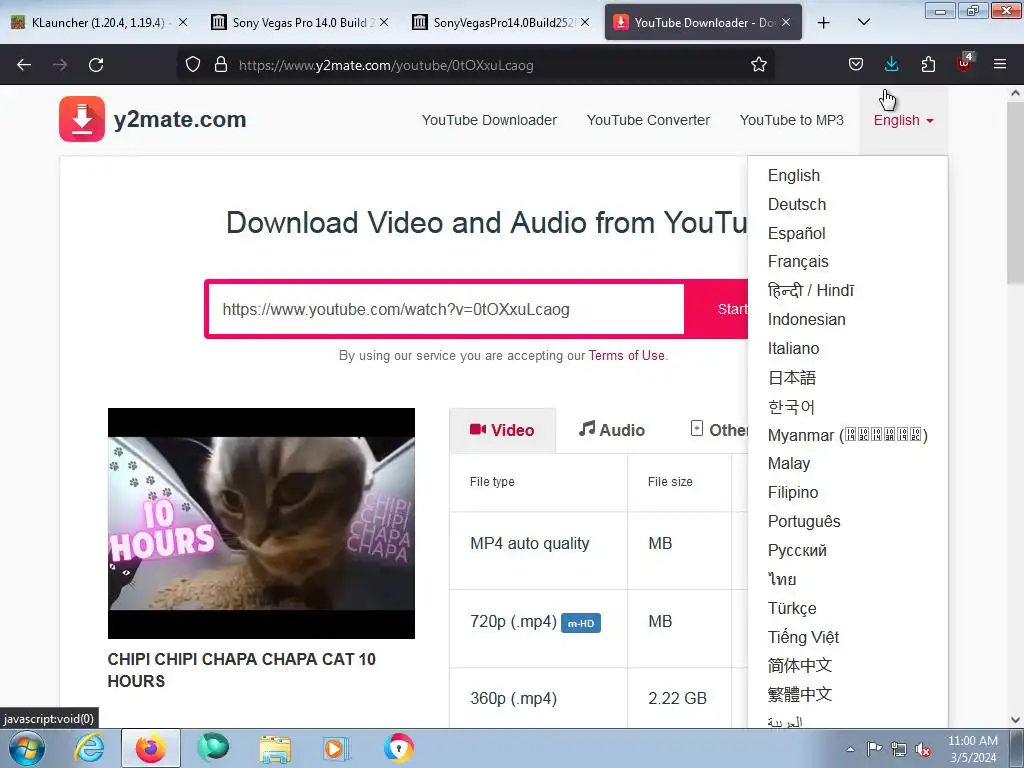Open File Explorer folder in taskbar
The width and height of the screenshot is (1024, 768).
click(275, 748)
